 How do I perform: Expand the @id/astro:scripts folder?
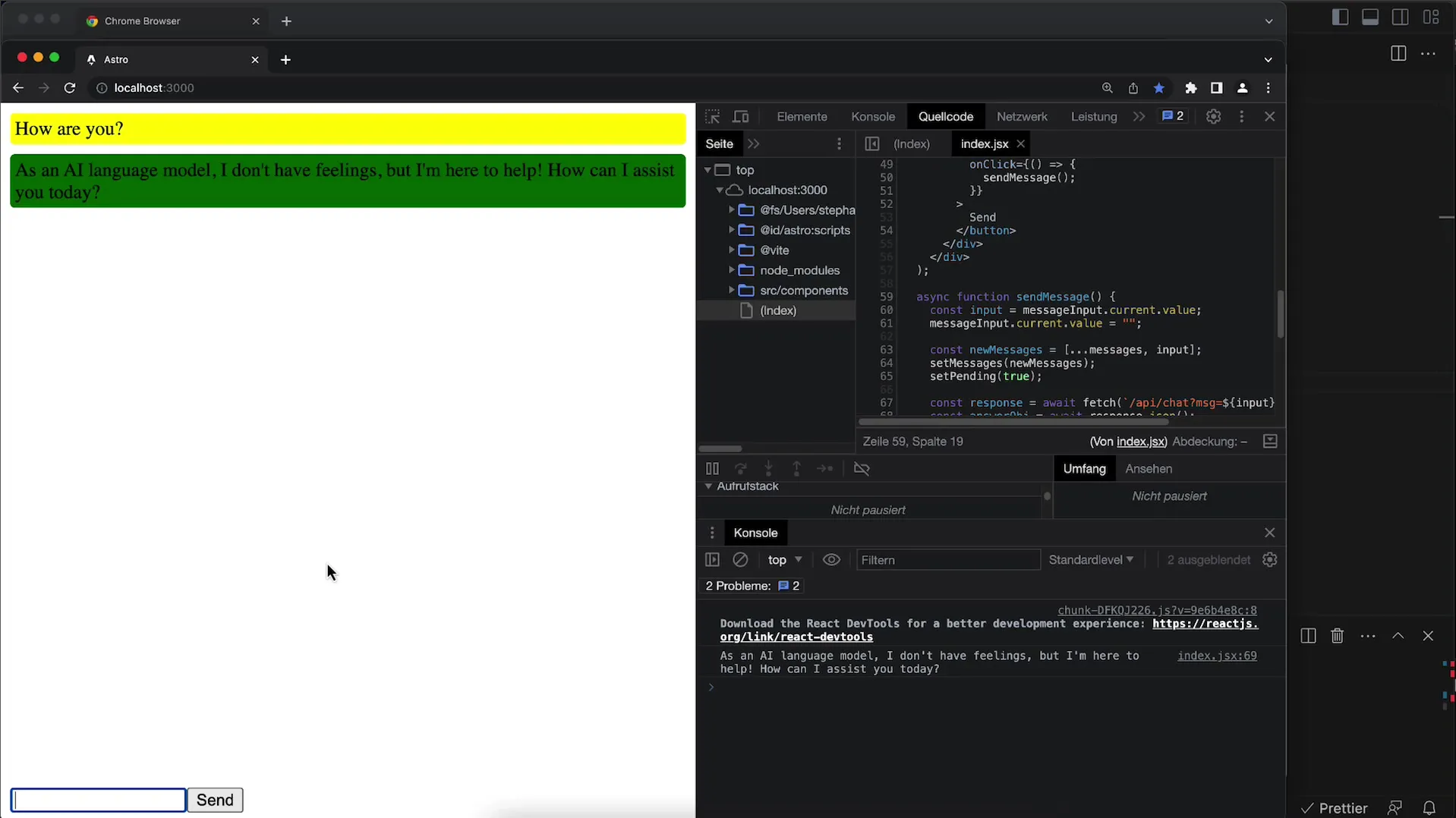[732, 230]
